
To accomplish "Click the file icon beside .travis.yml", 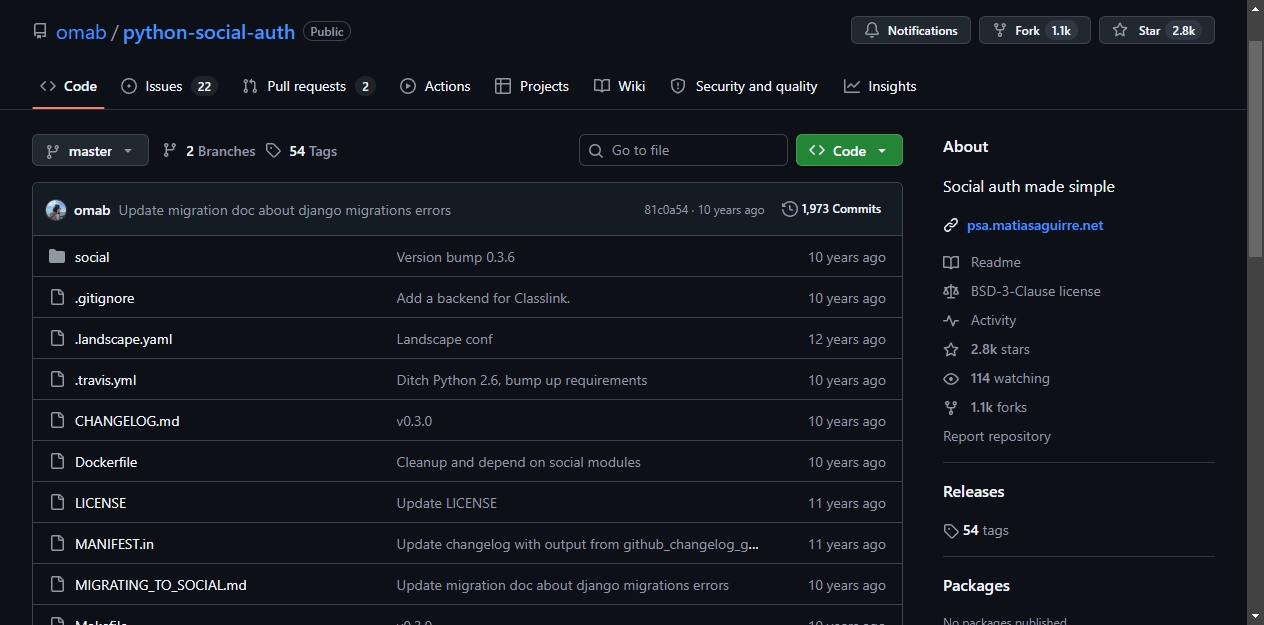I will (x=57, y=380).
